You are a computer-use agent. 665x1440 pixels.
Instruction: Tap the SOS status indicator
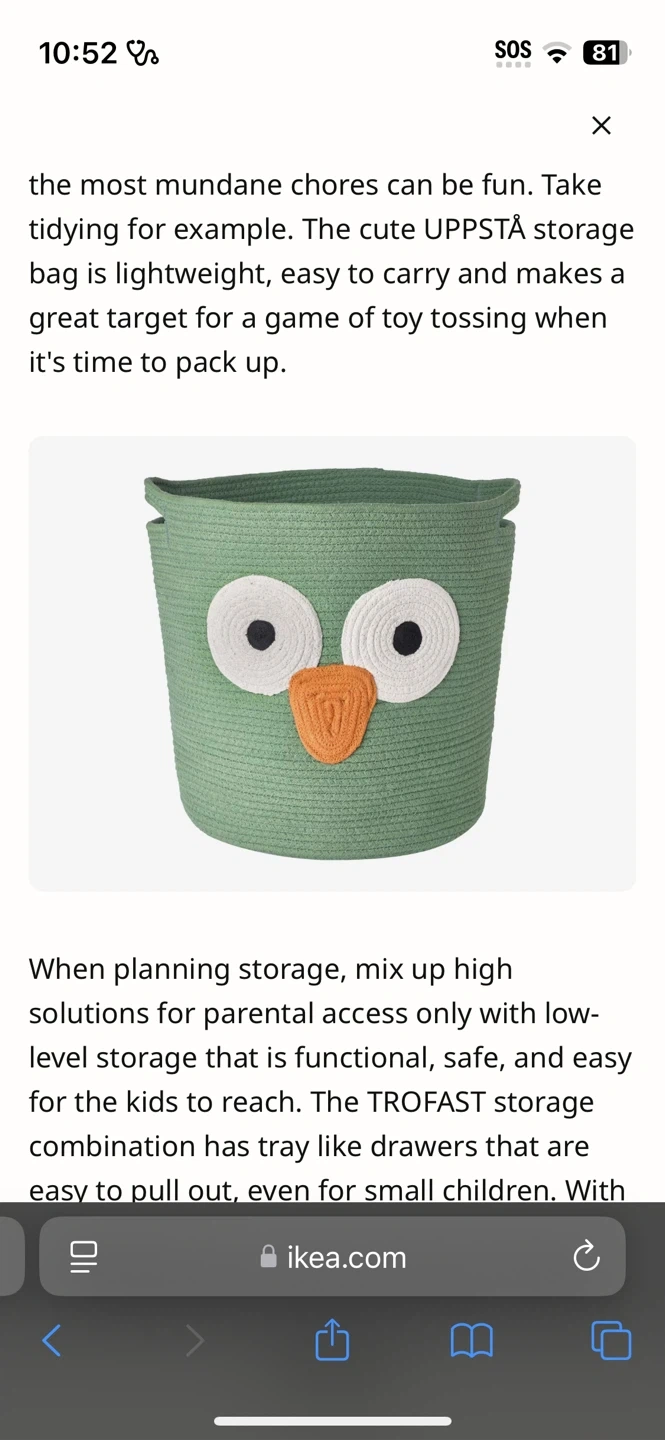tap(513, 52)
